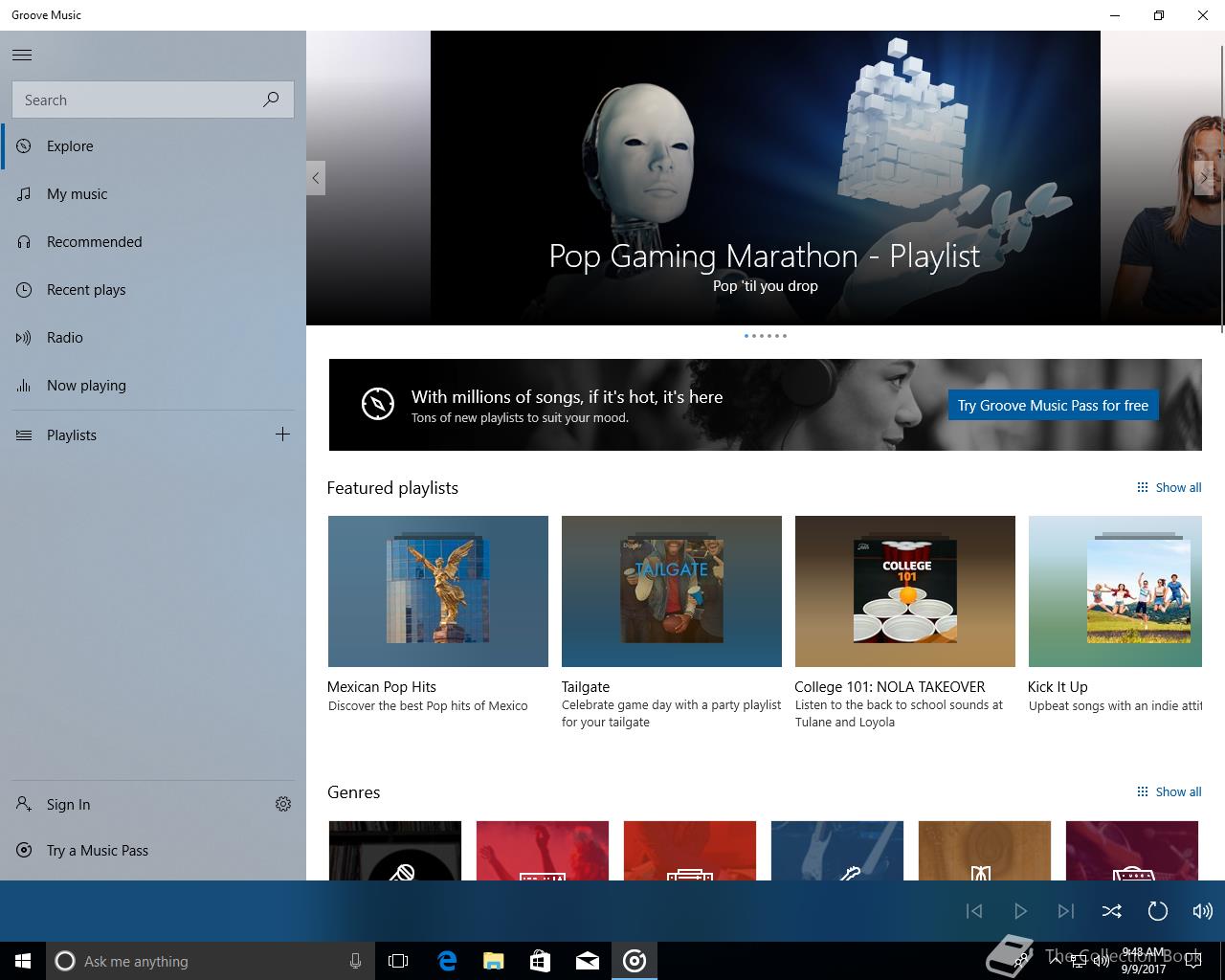
Task: Open College 101: NOLA TAKEOVER cover
Action: (905, 591)
